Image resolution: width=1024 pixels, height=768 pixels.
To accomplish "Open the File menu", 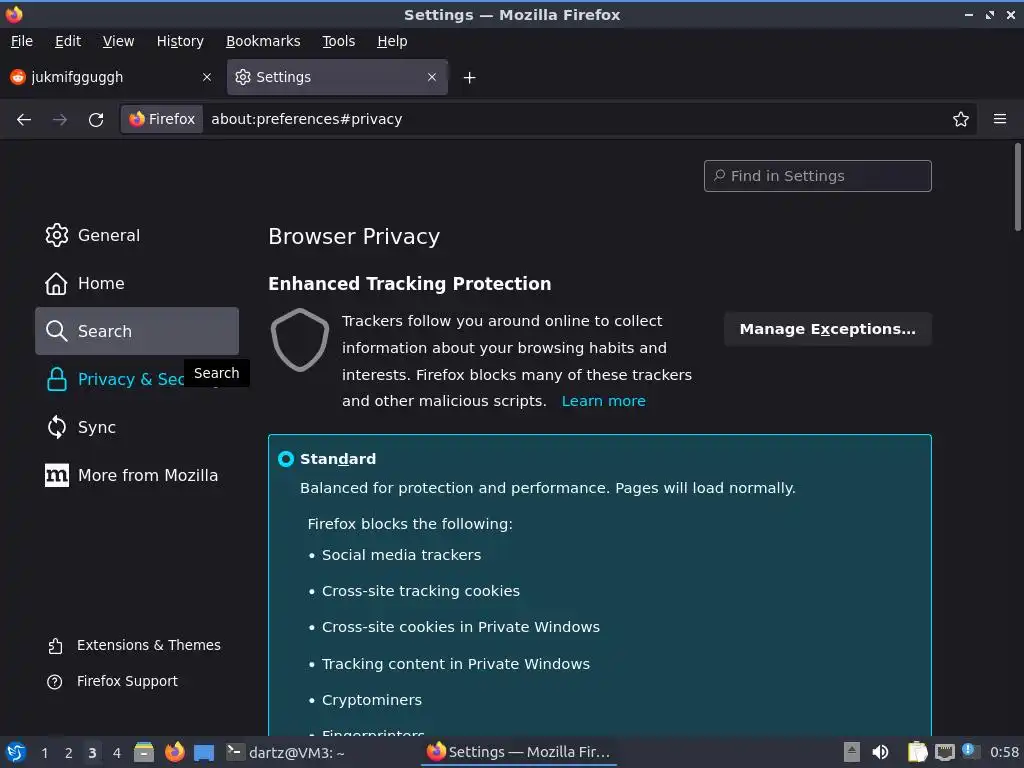I will pyautogui.click(x=22, y=41).
